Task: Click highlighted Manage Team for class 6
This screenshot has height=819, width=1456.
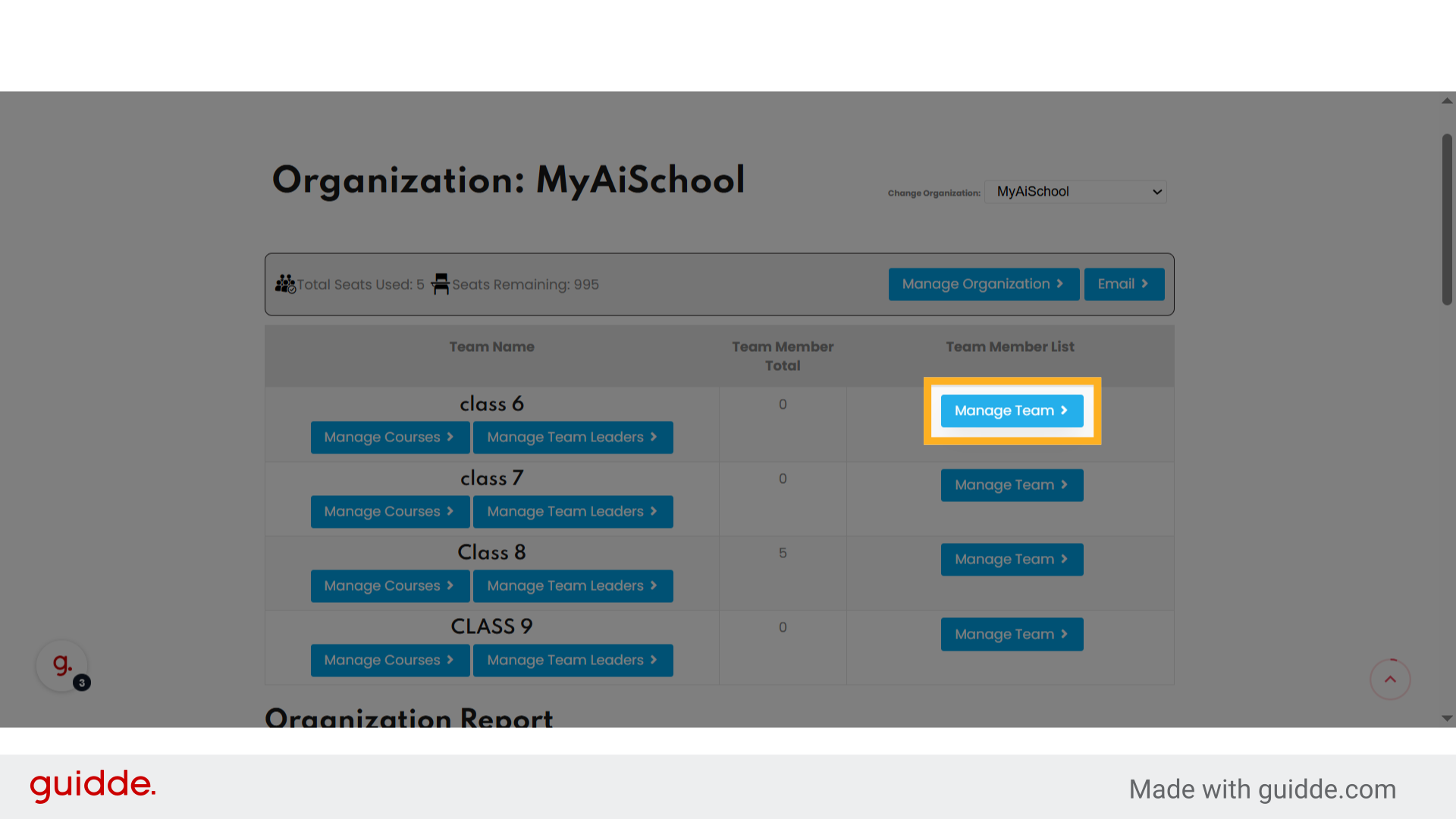Action: tap(1011, 411)
